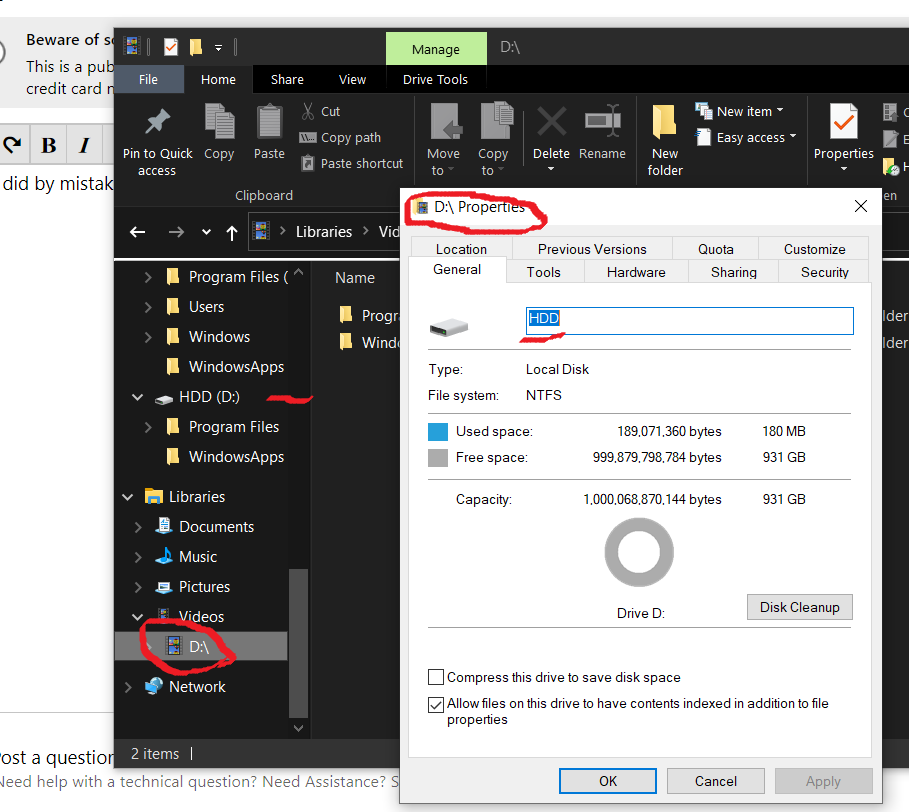Close the D:\ Properties dialog
Screen dimensions: 909x812
860,206
